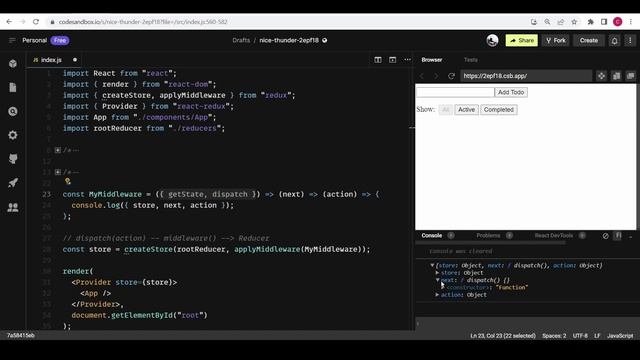Open the CodeSandbox hamburger menu
Viewport: 640px width, 360px height.
[x=12, y=40]
